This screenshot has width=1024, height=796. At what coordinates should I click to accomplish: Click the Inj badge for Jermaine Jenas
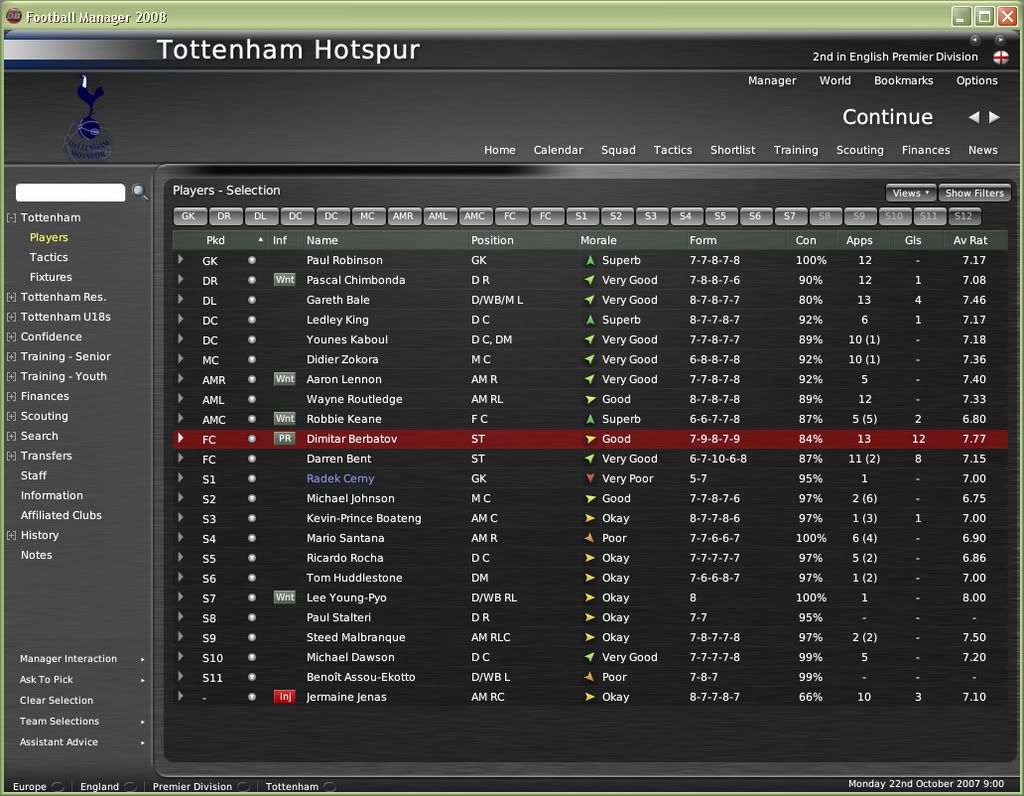coord(285,697)
